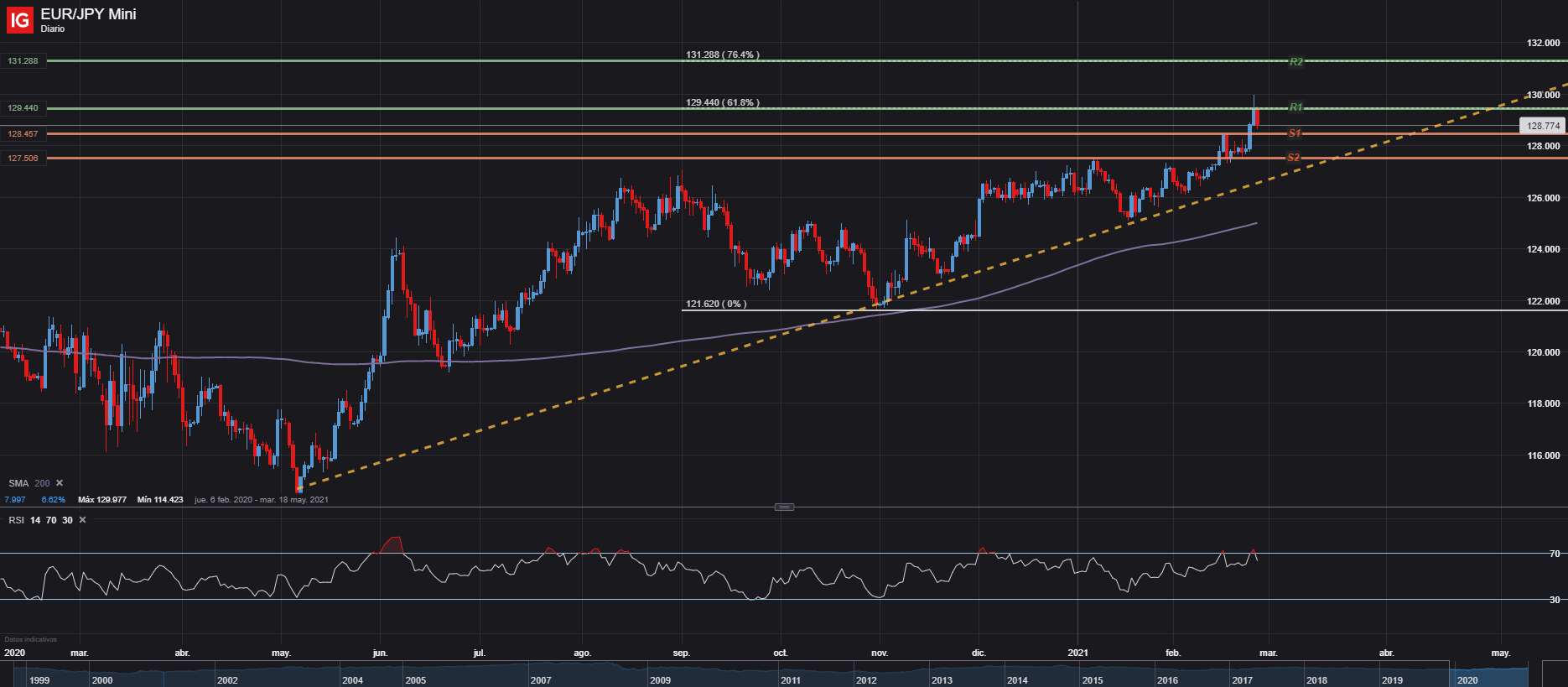Click the Máx 129.977 statistic
This screenshot has width=1568, height=687.
pyautogui.click(x=102, y=500)
